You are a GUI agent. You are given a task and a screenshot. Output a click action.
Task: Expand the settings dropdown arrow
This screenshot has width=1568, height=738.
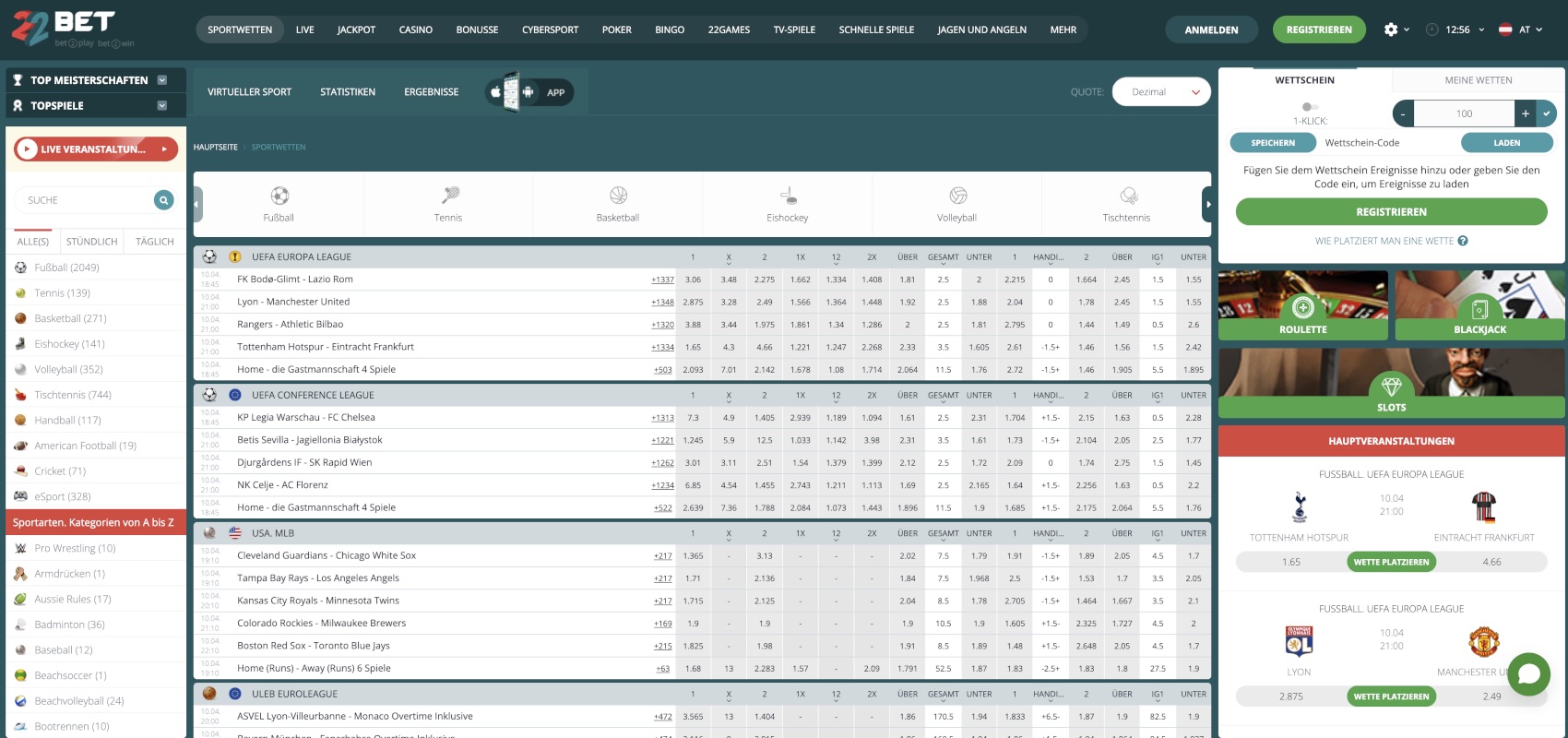click(x=1407, y=30)
